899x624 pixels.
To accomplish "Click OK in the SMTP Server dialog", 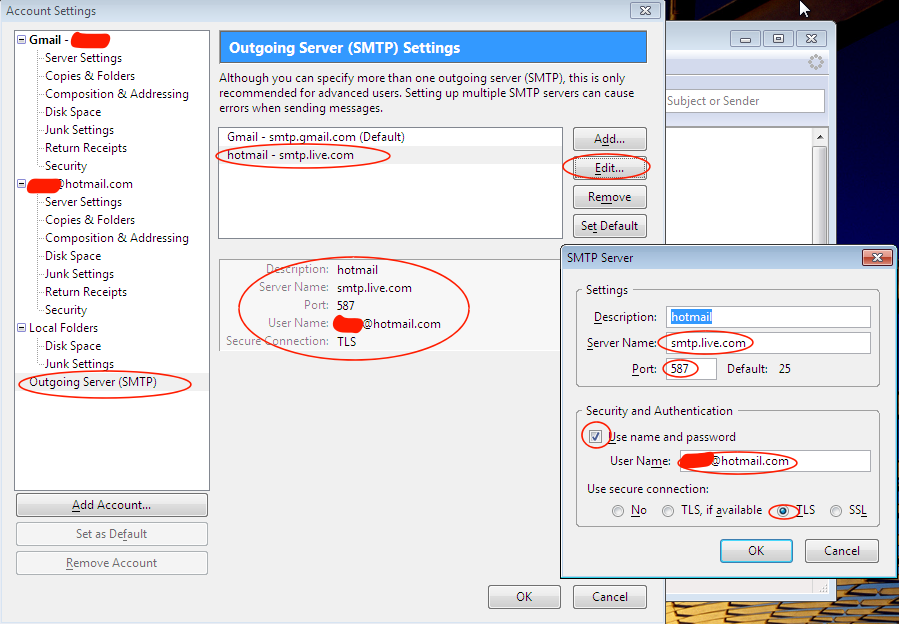I will 756,551.
